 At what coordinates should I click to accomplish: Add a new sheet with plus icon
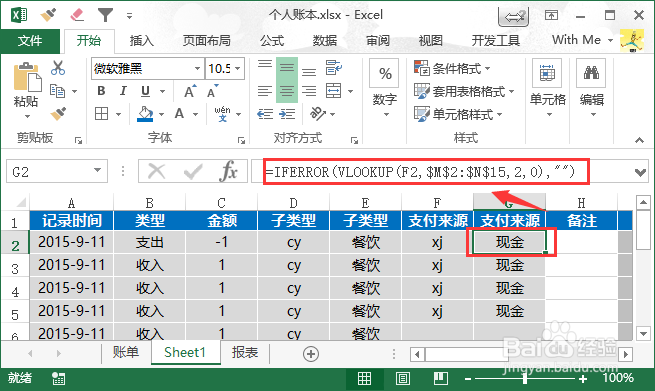[311, 354]
